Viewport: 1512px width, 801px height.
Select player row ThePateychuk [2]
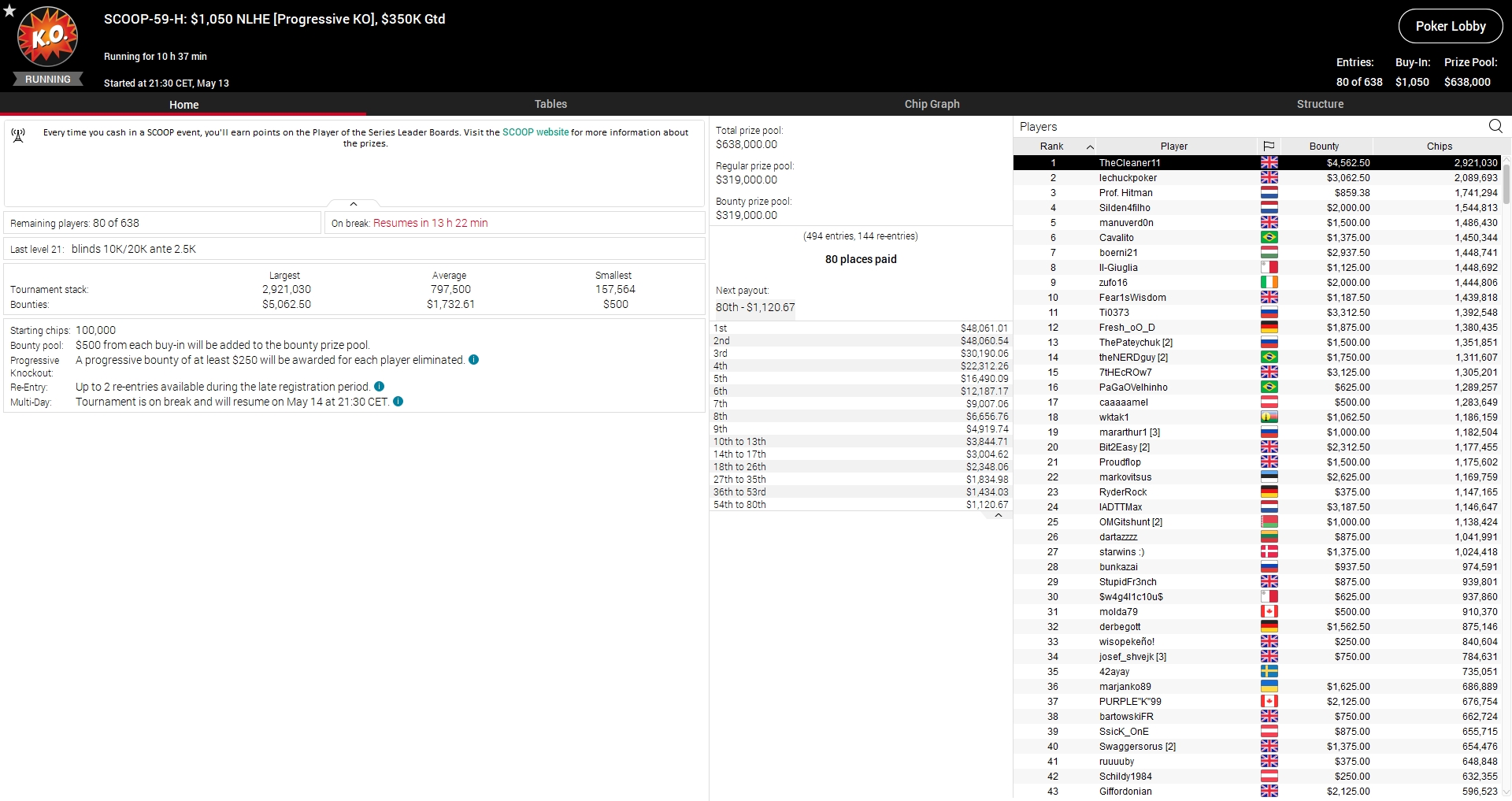click(x=1257, y=342)
